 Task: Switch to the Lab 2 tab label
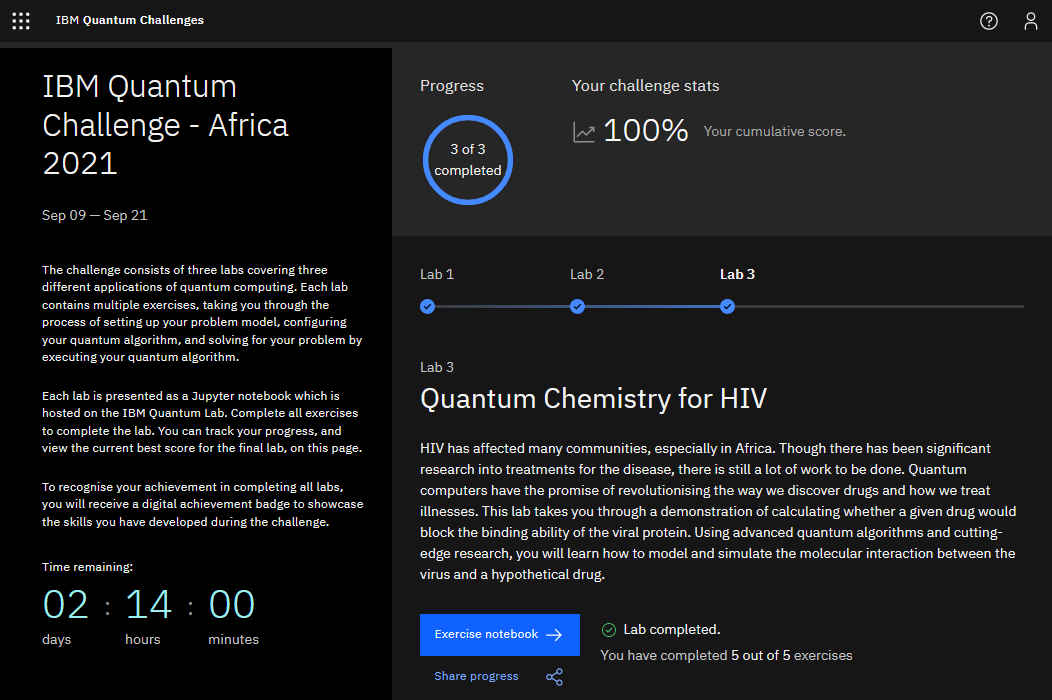point(587,274)
